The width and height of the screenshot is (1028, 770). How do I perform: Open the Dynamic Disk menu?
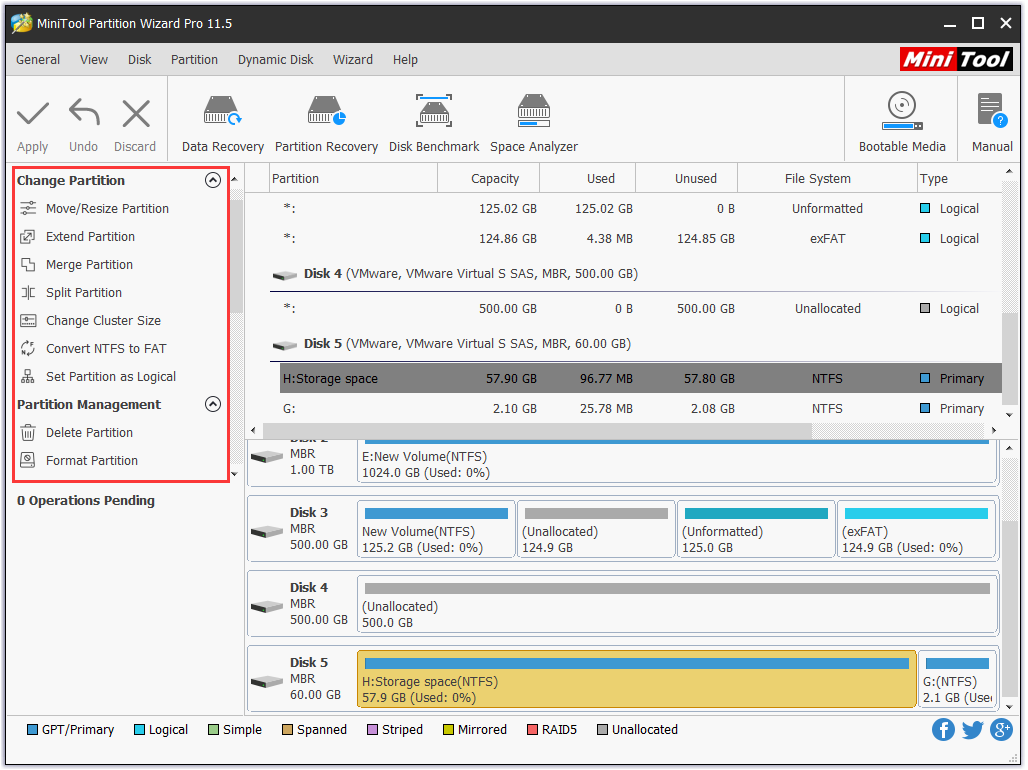click(275, 60)
